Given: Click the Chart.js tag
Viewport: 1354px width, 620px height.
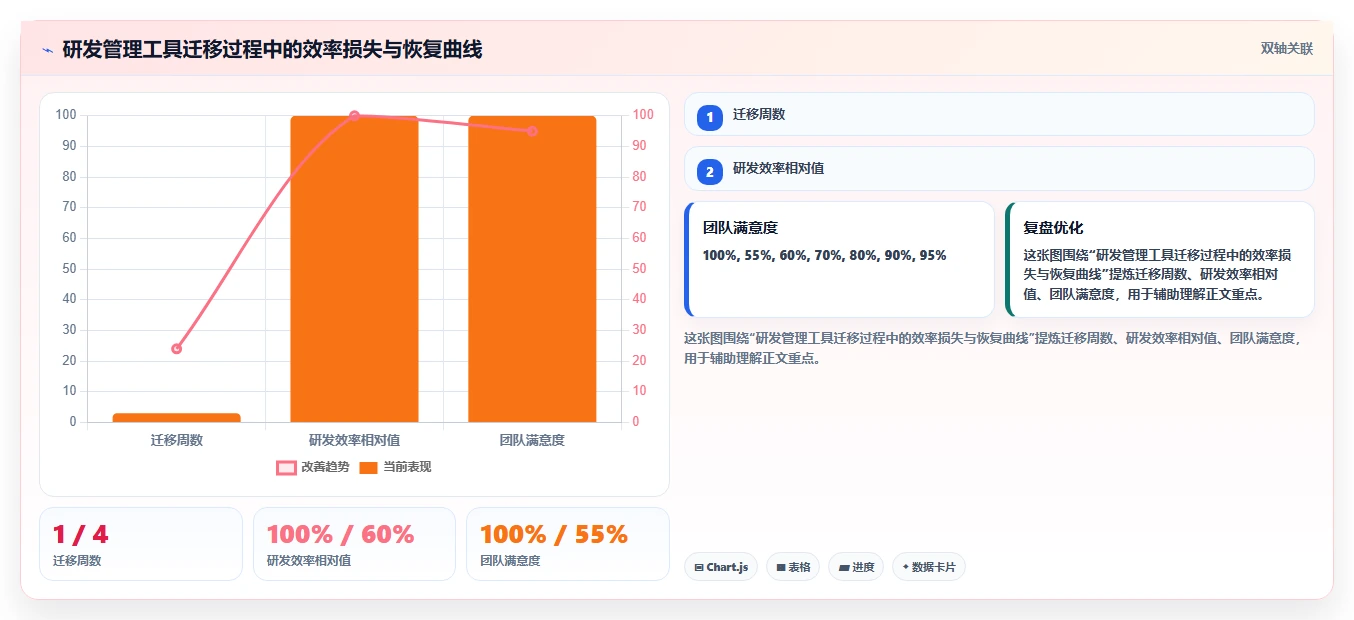Looking at the screenshot, I should click(721, 567).
